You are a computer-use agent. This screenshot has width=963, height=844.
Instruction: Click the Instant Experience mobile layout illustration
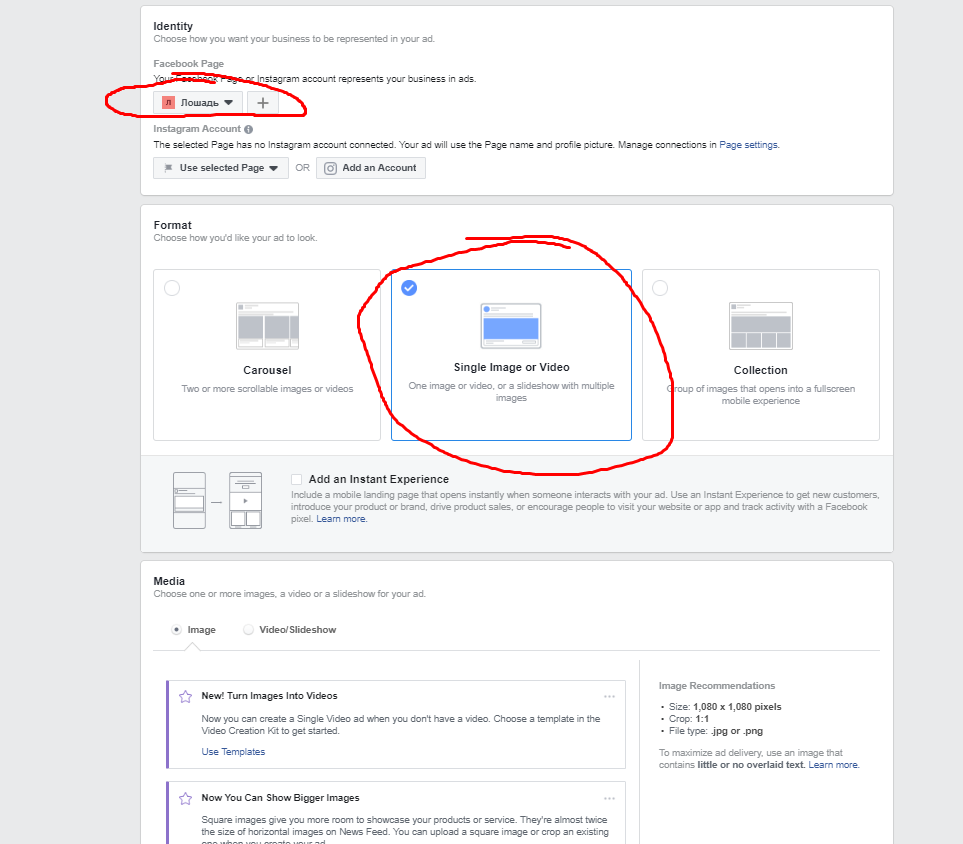(x=217, y=500)
